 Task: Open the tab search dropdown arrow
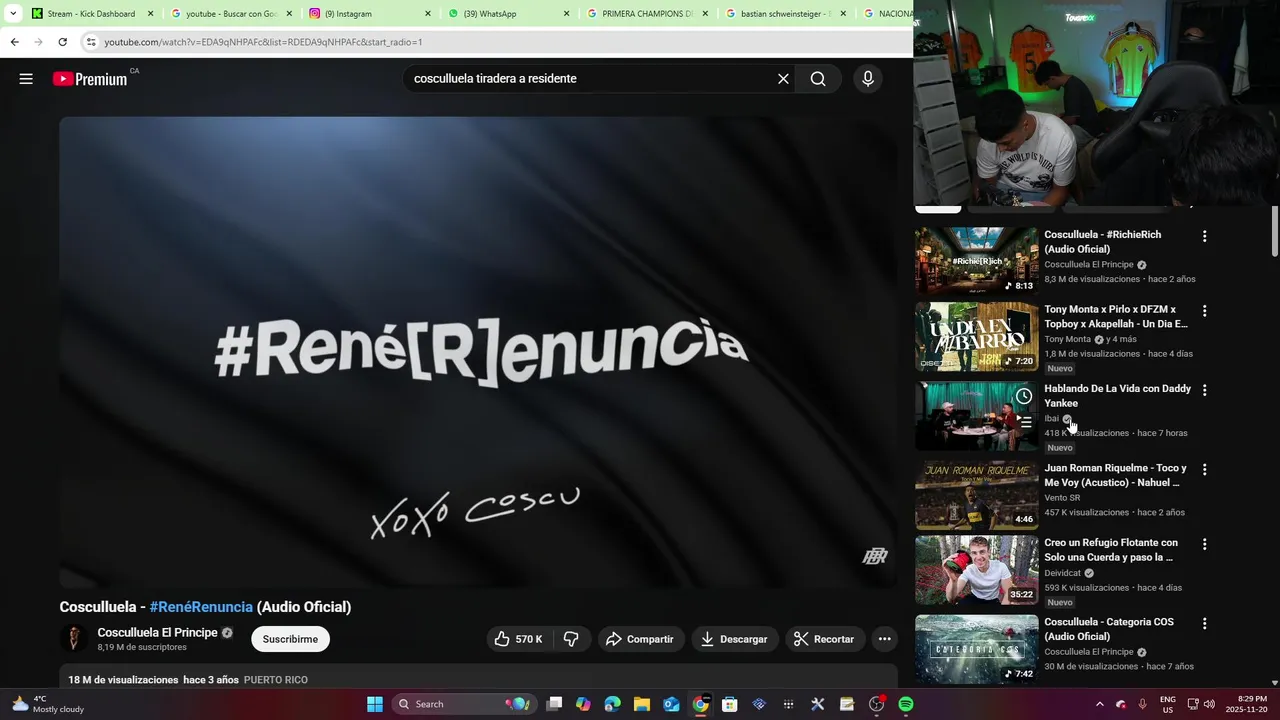[x=13, y=13]
